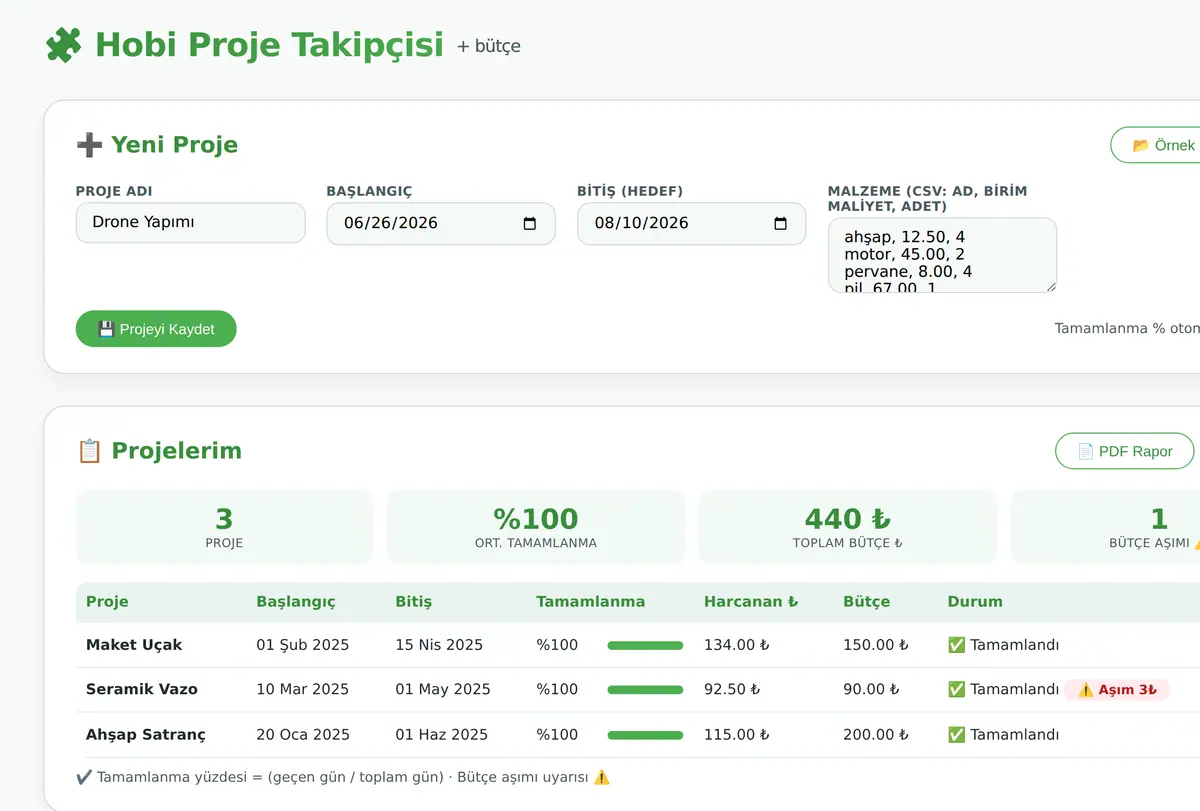Click the Bitiş column header

coord(414,602)
